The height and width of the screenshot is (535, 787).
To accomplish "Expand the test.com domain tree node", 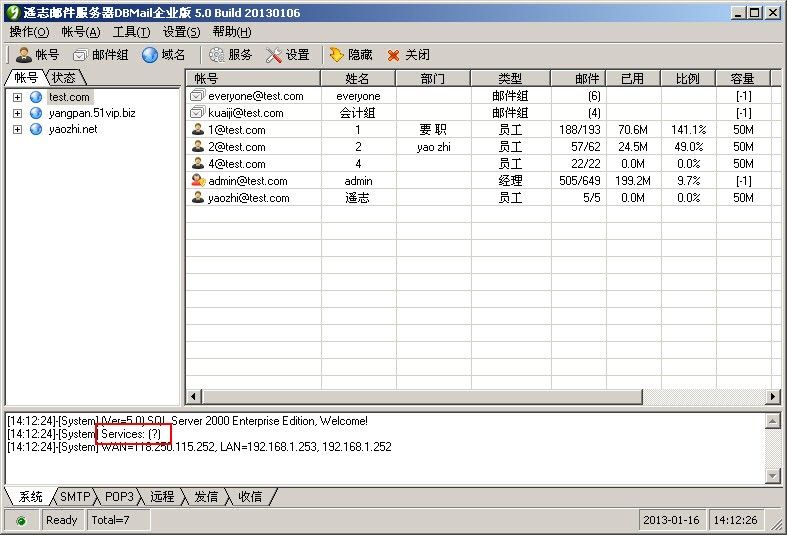I will coord(17,97).
